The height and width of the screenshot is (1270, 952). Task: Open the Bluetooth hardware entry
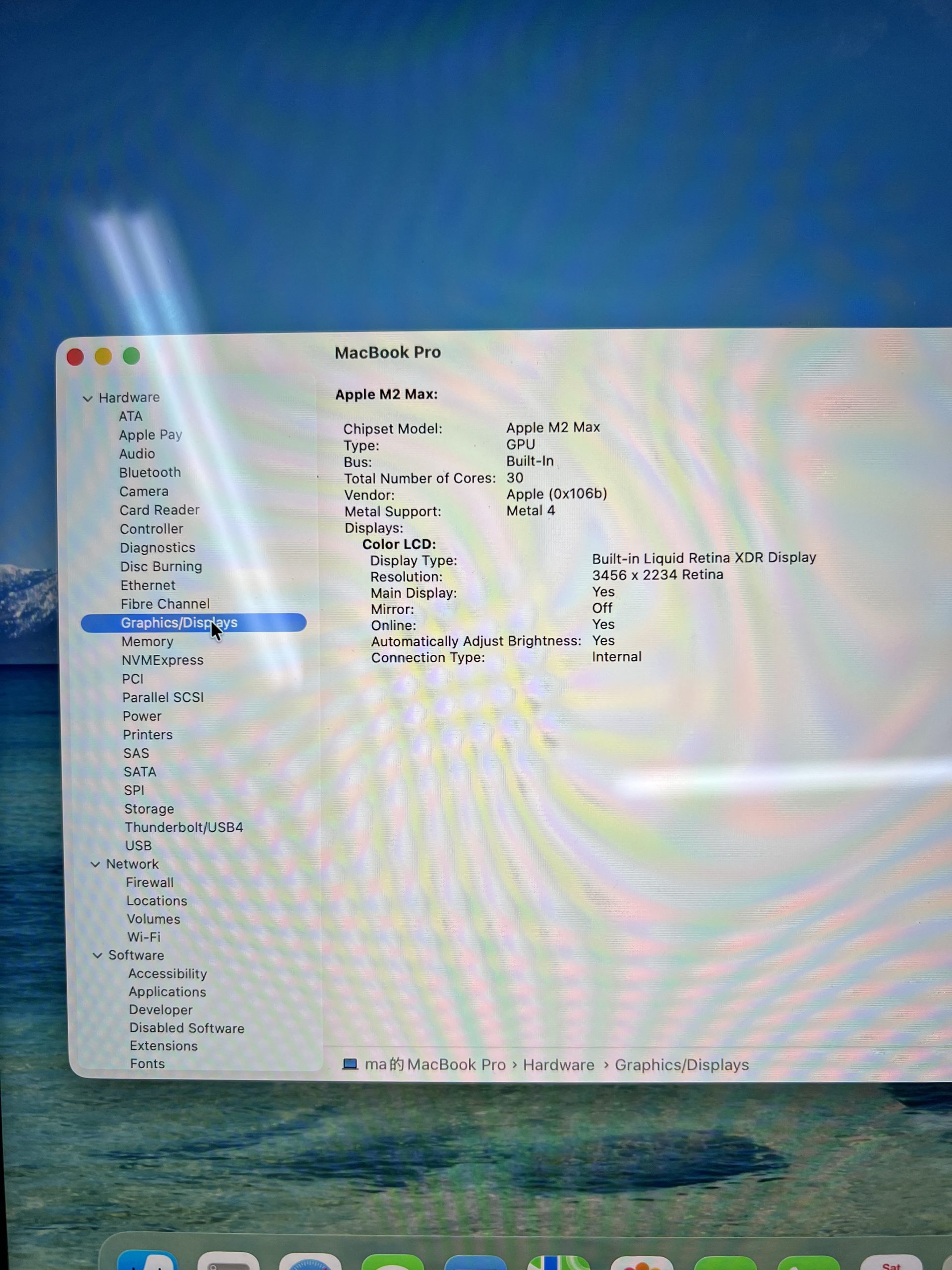point(150,472)
